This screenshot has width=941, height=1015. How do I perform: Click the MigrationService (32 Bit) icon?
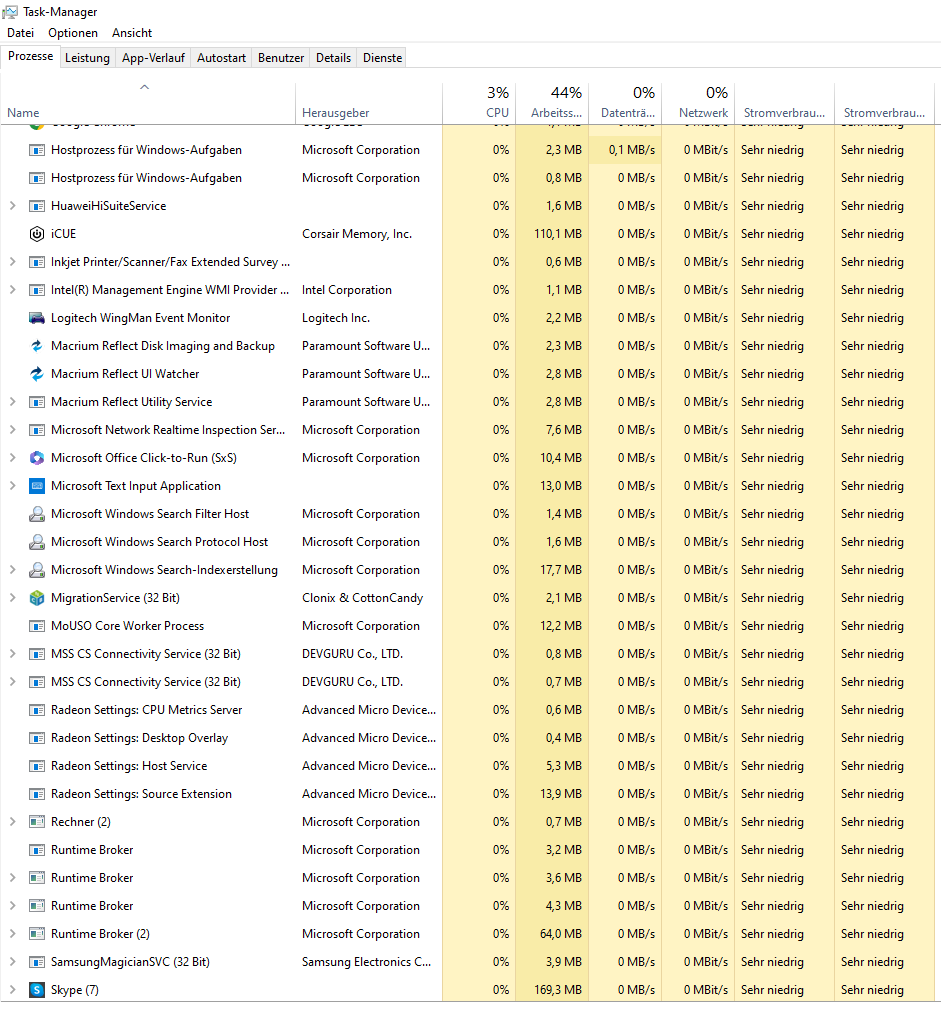(37, 597)
